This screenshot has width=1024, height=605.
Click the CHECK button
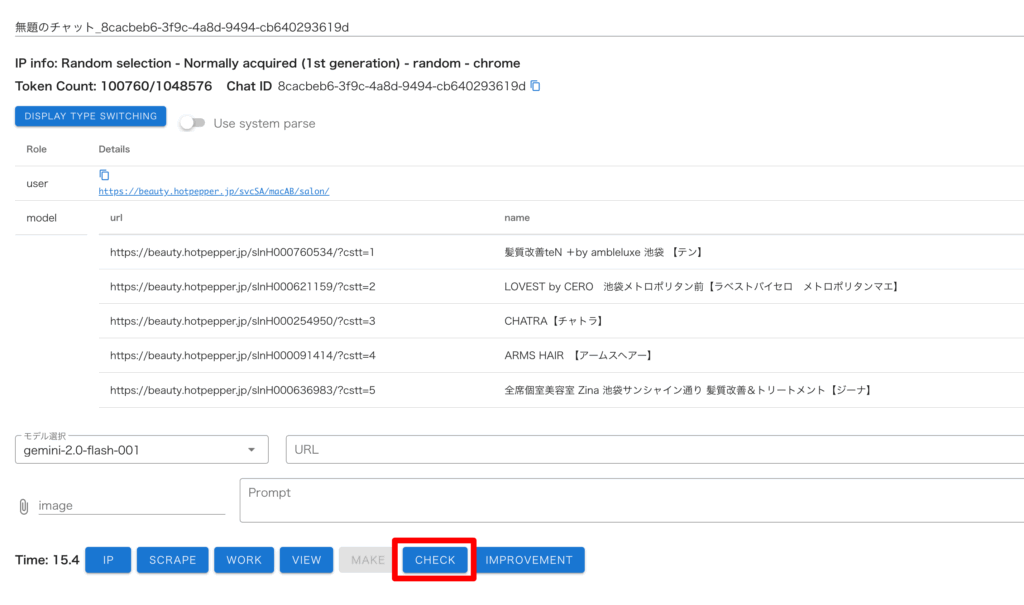coord(435,560)
